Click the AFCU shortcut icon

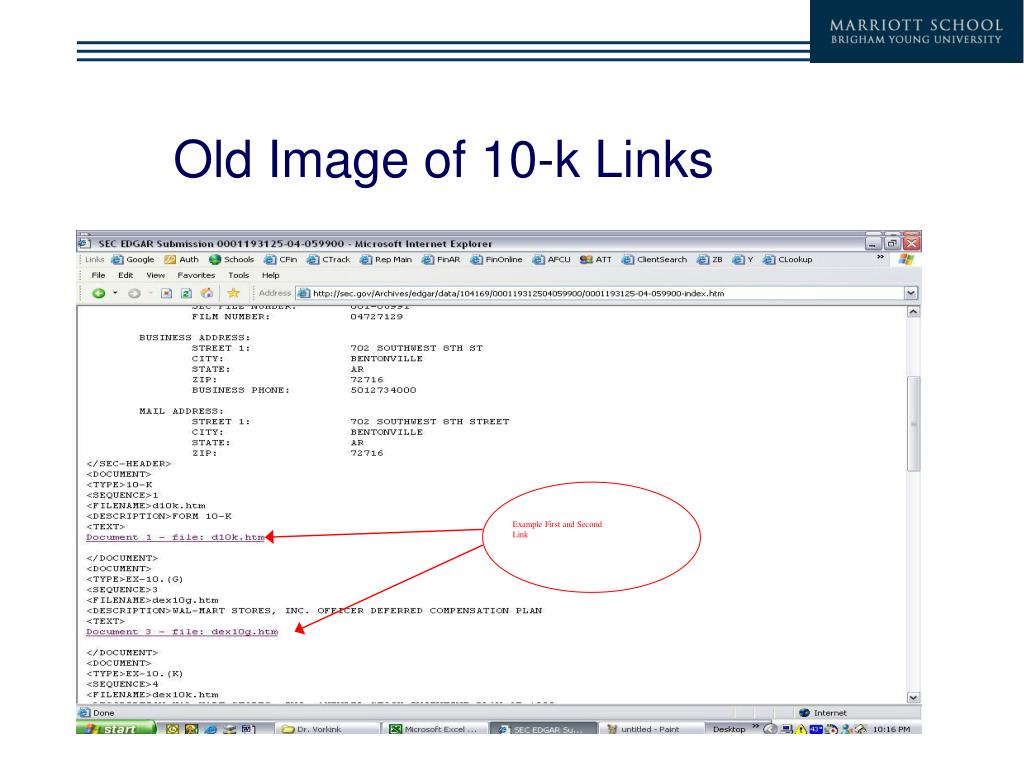539,259
